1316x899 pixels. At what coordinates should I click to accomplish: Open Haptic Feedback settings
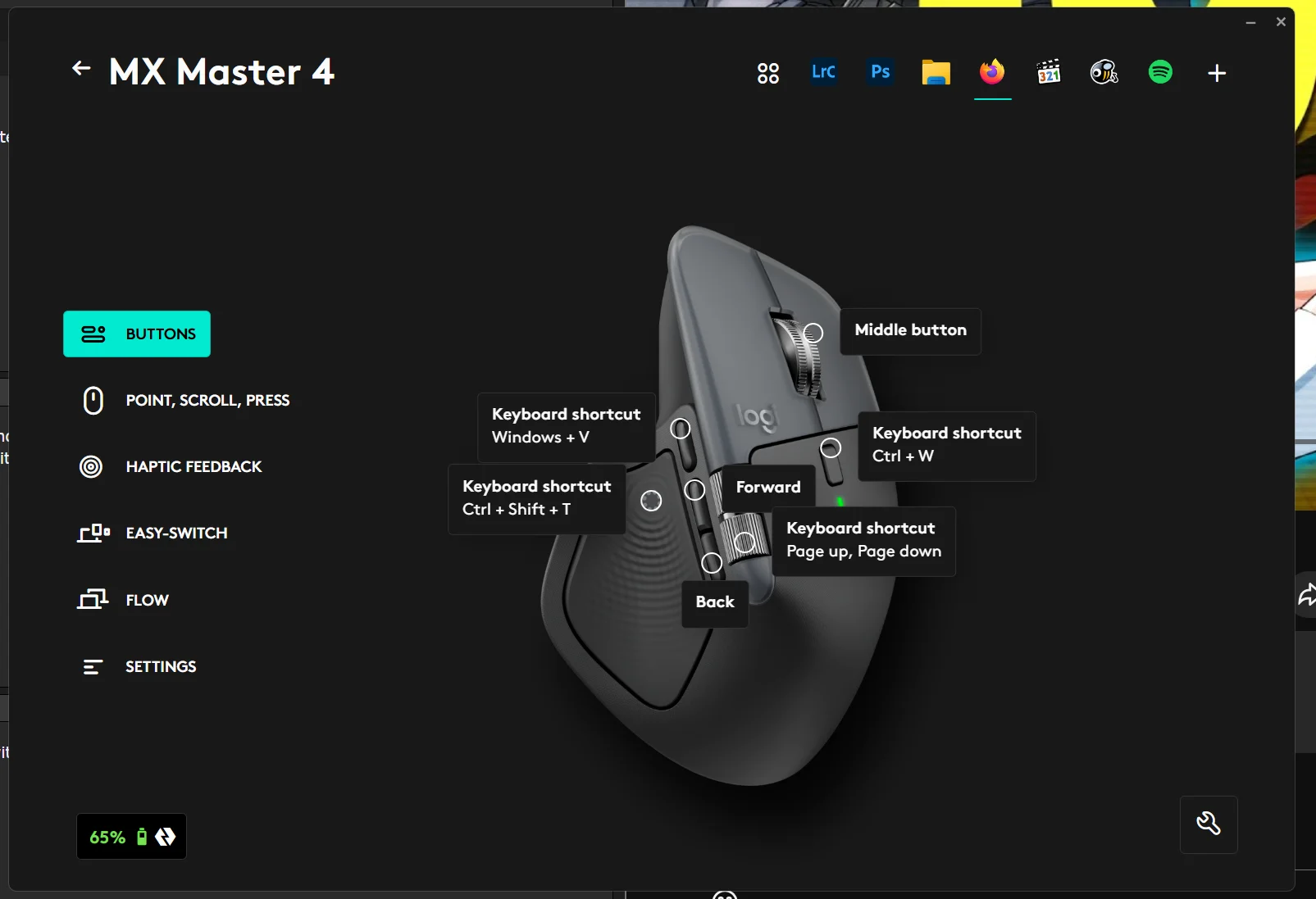(x=171, y=467)
